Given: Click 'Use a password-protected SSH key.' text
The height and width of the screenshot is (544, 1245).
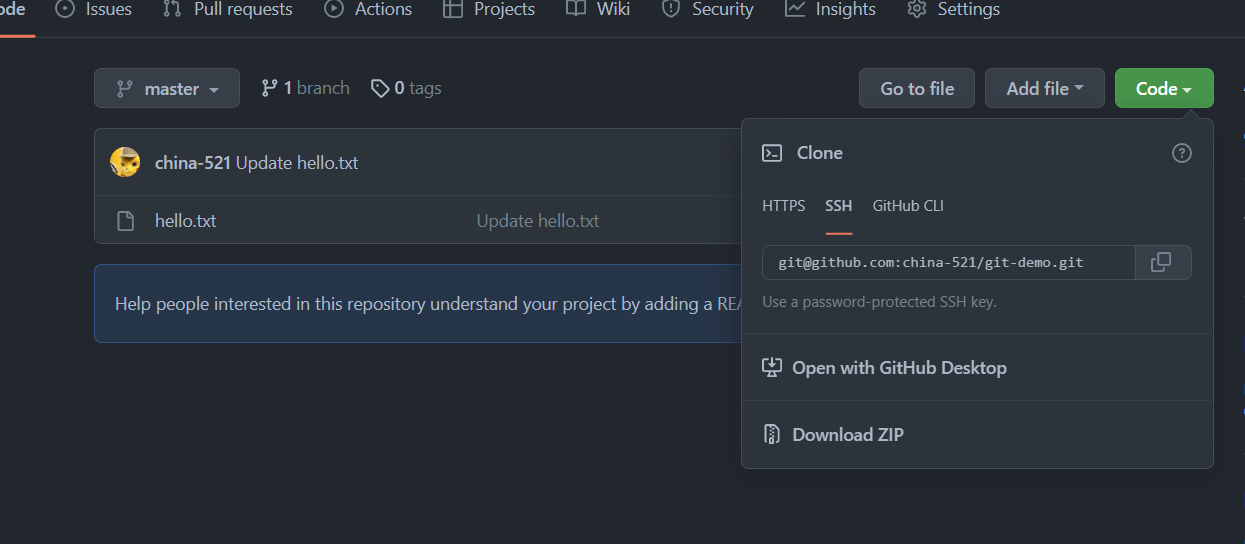Looking at the screenshot, I should 879,302.
